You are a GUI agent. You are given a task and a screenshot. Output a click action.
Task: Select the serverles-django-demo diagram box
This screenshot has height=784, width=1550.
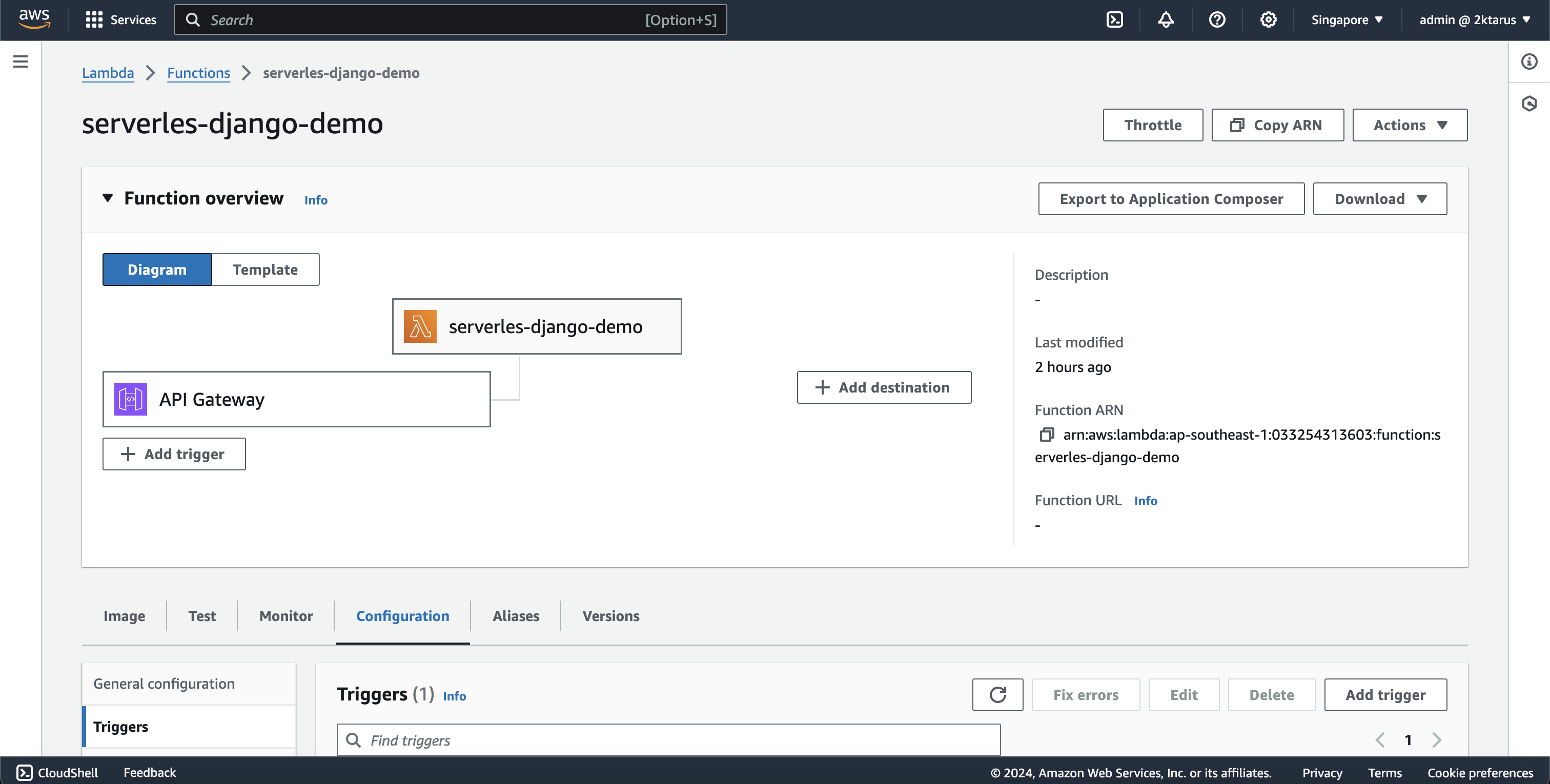(537, 326)
